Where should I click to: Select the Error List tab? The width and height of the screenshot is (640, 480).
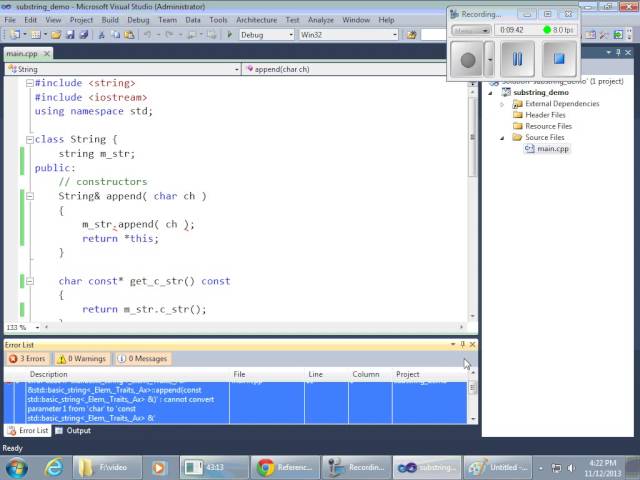[x=28, y=431]
